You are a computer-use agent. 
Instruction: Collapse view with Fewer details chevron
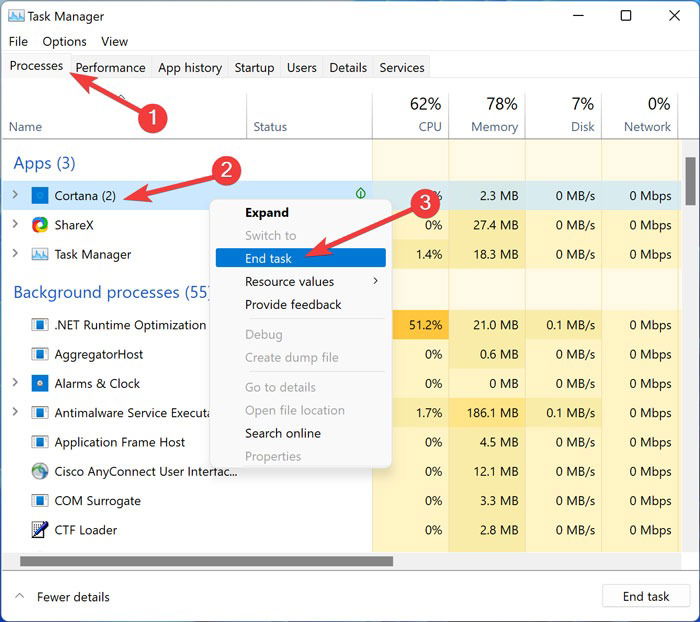[x=20, y=596]
